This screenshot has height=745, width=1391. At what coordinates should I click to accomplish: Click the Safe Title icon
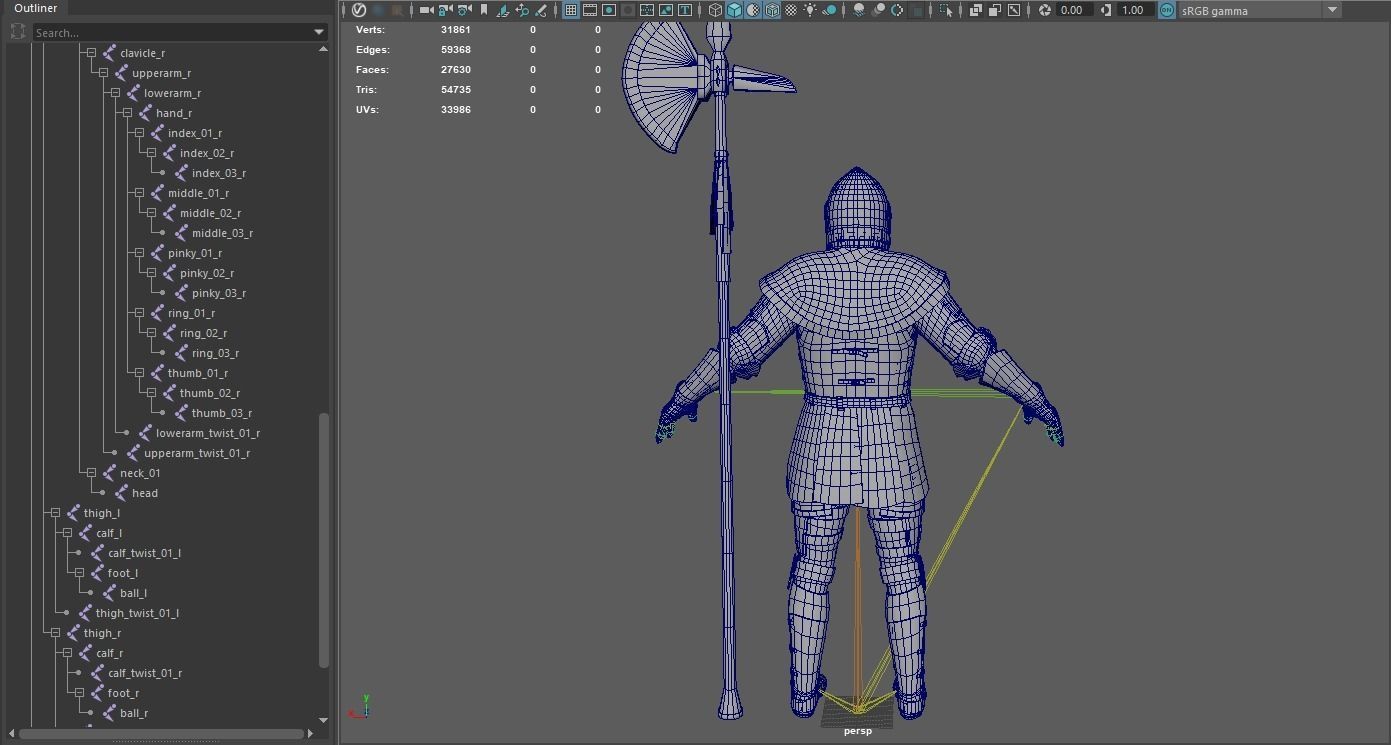pos(685,10)
